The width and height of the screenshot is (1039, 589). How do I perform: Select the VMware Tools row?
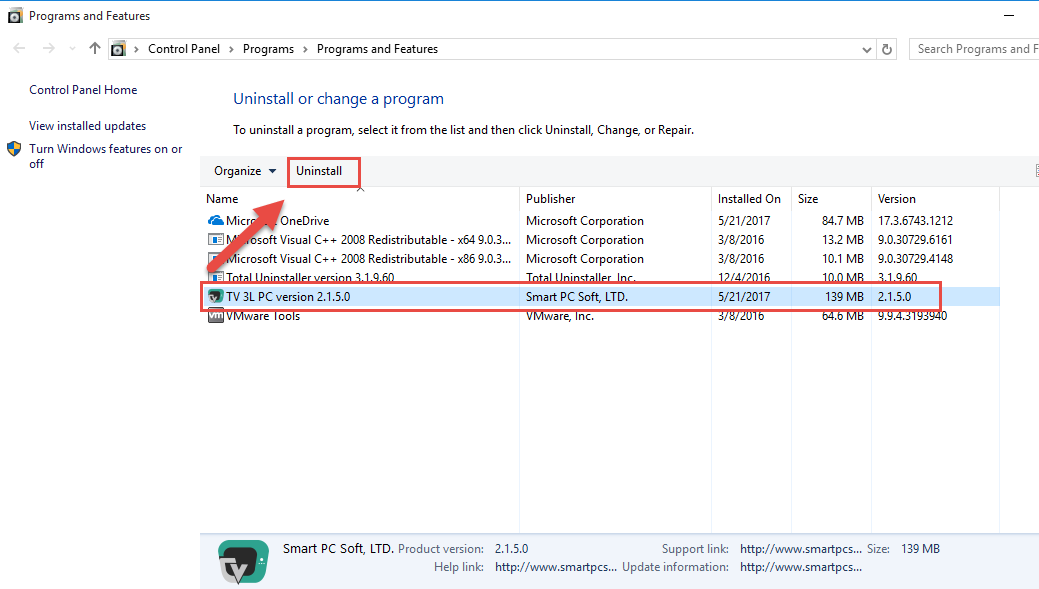(600, 316)
